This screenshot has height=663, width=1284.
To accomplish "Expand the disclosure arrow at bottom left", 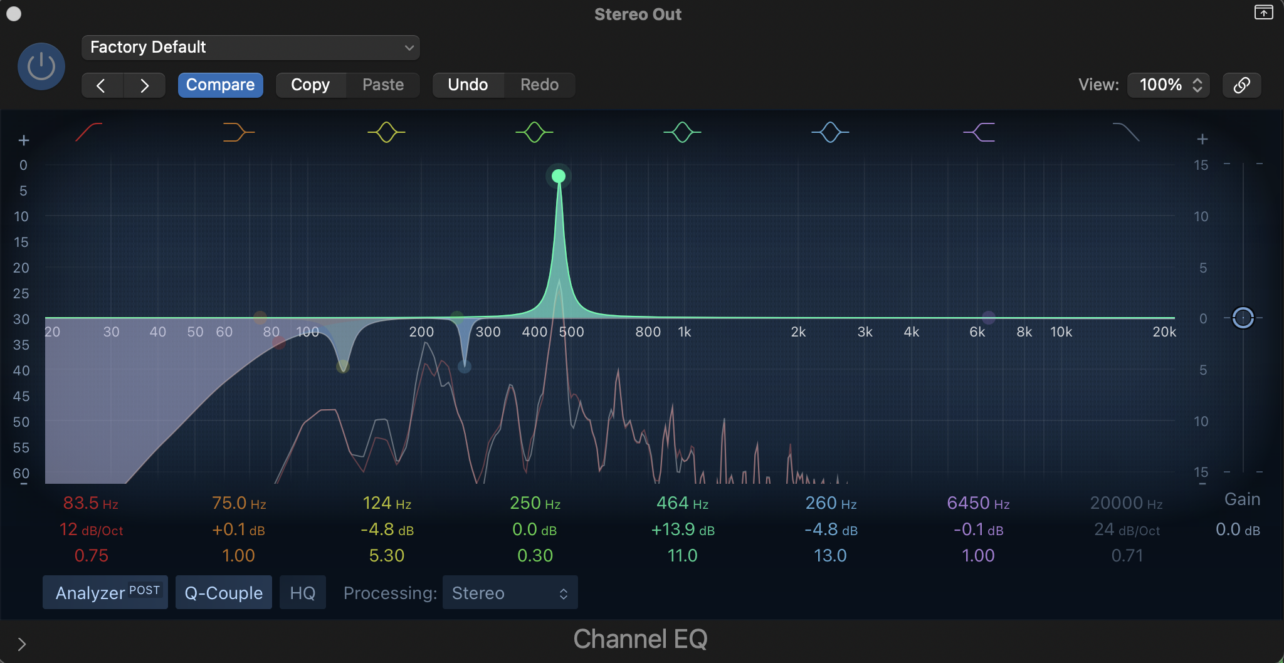I will pyautogui.click(x=21, y=643).
